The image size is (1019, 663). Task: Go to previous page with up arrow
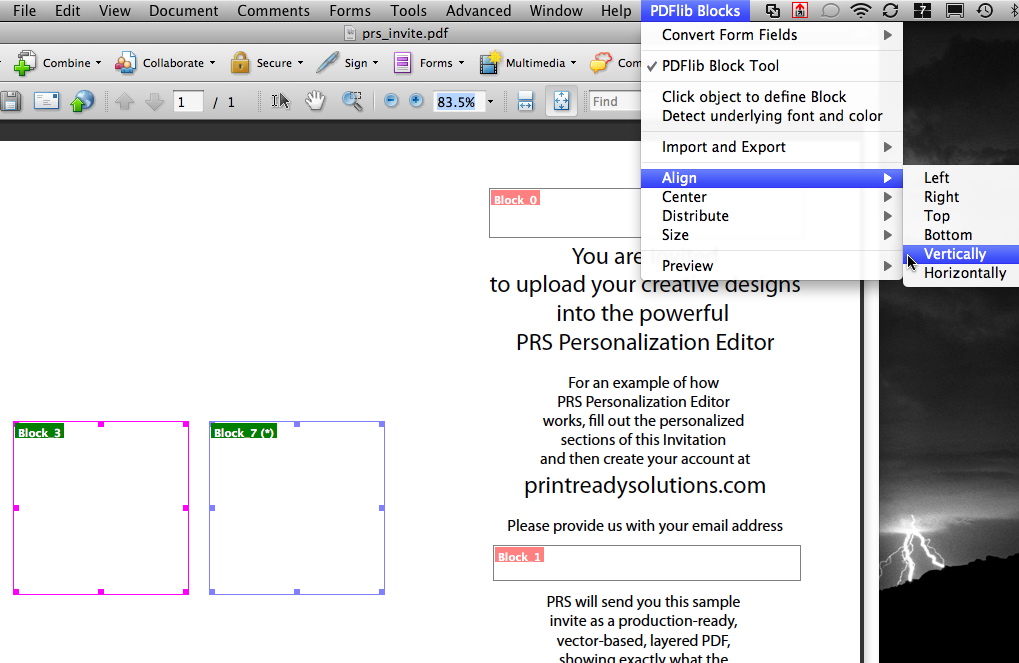124,101
